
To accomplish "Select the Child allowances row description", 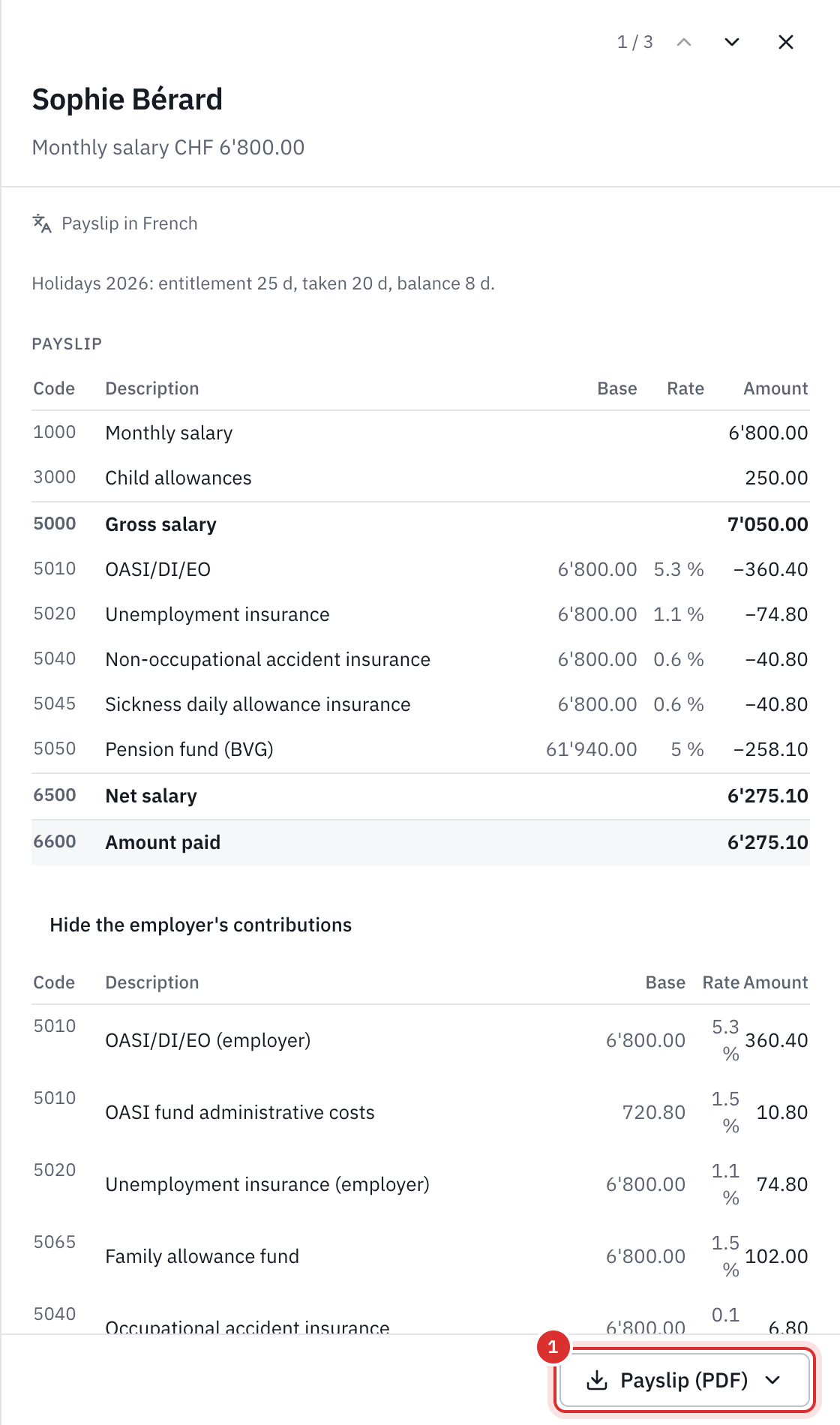I will click(178, 478).
